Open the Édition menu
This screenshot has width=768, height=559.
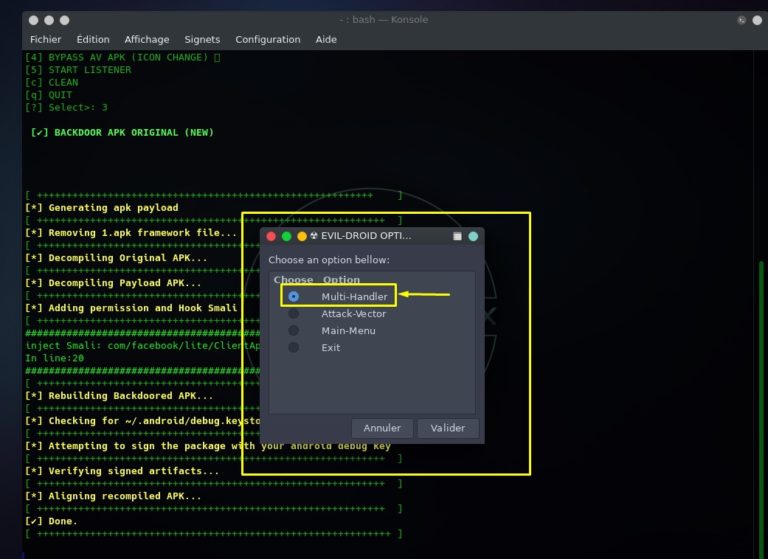tap(93, 40)
